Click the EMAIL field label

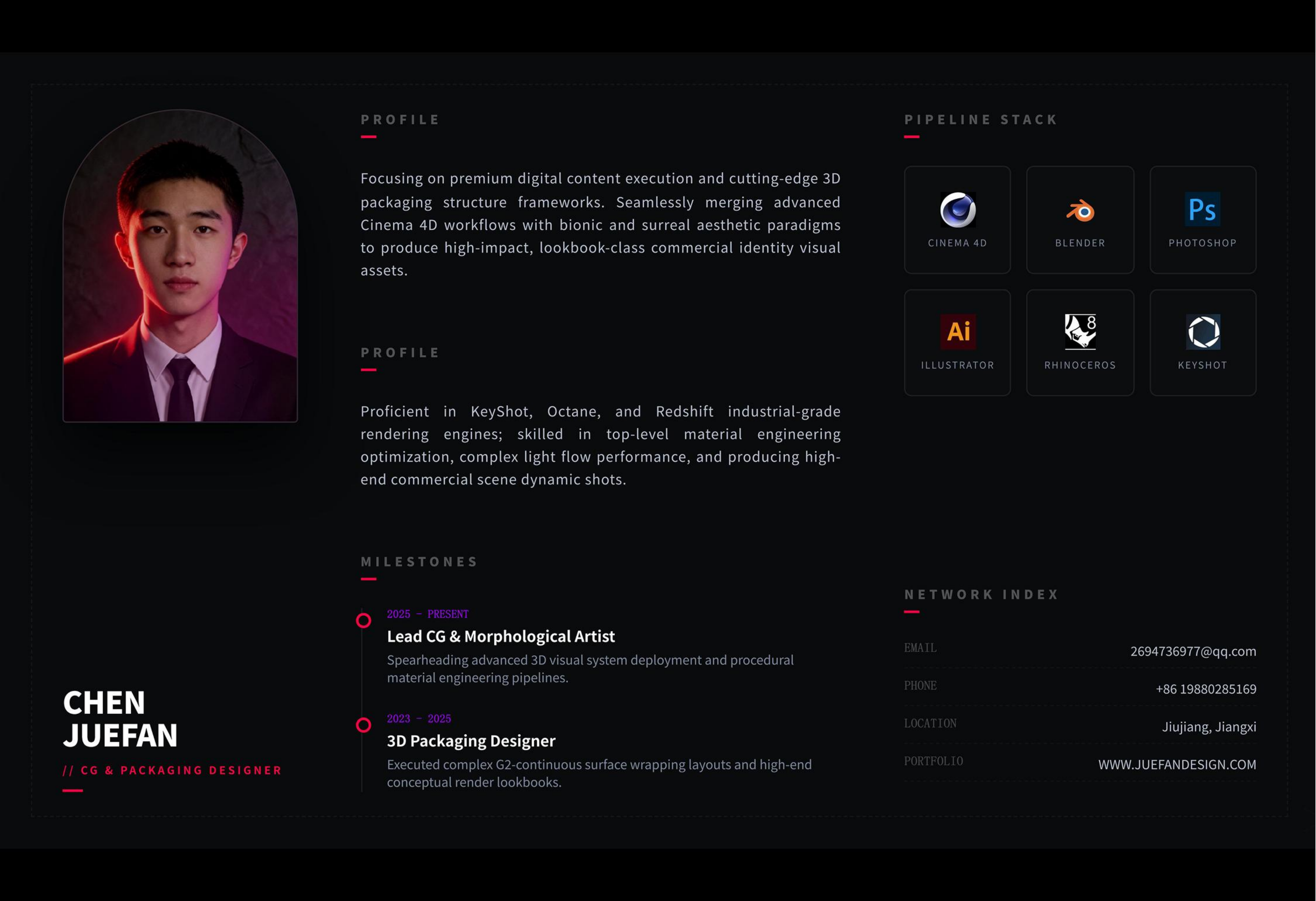pyautogui.click(x=920, y=648)
